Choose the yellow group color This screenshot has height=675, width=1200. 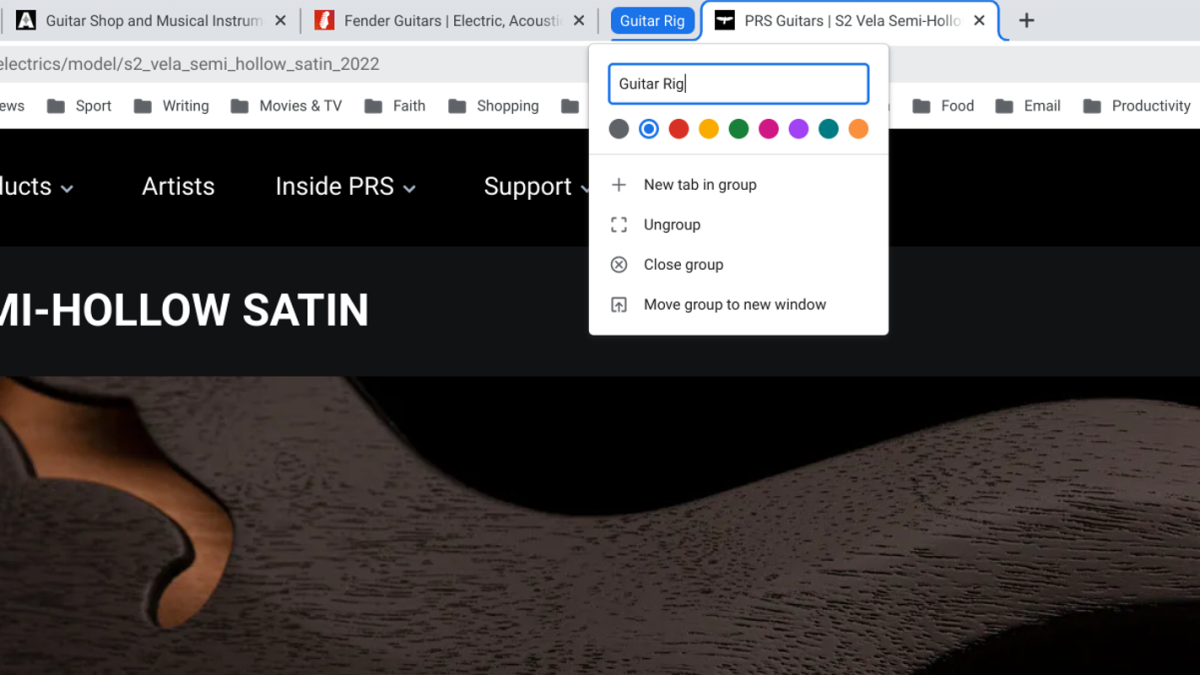(709, 129)
